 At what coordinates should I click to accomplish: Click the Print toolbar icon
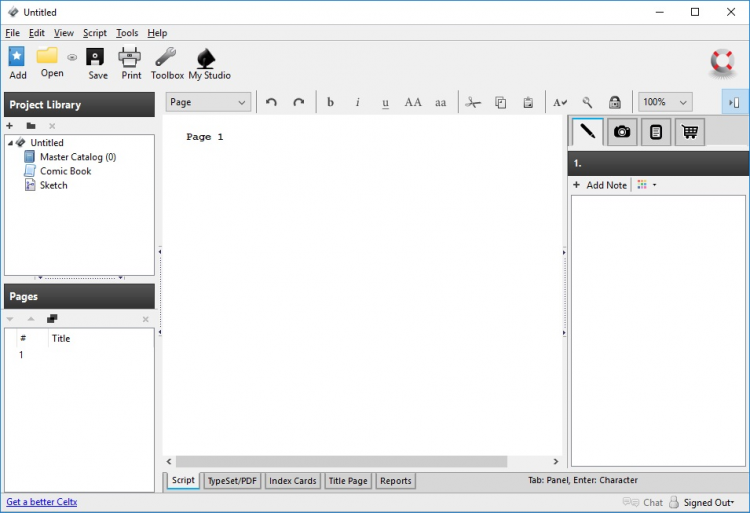click(131, 58)
